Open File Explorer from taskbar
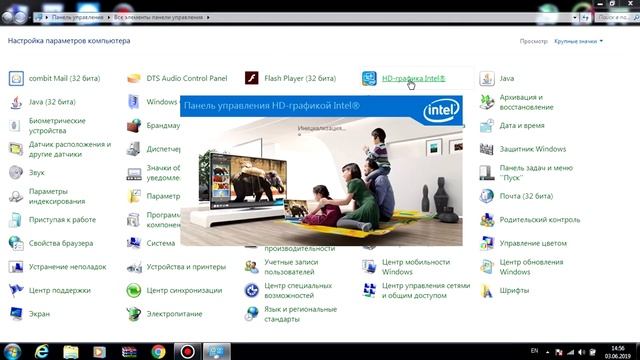Screen dimensions: 640x360 [x=71, y=351]
